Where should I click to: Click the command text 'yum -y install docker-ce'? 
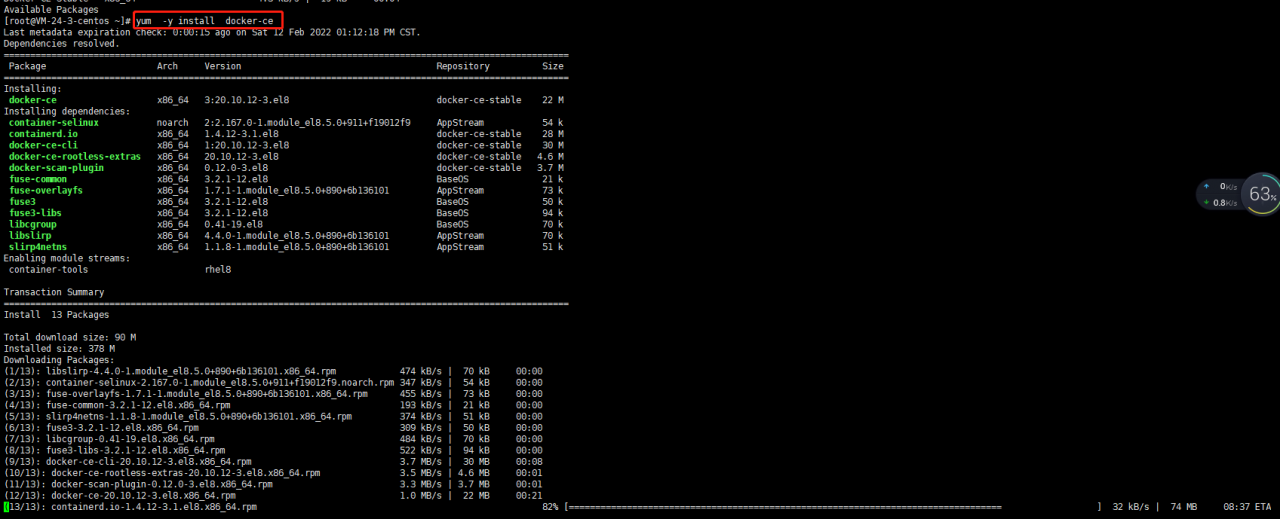coord(205,21)
